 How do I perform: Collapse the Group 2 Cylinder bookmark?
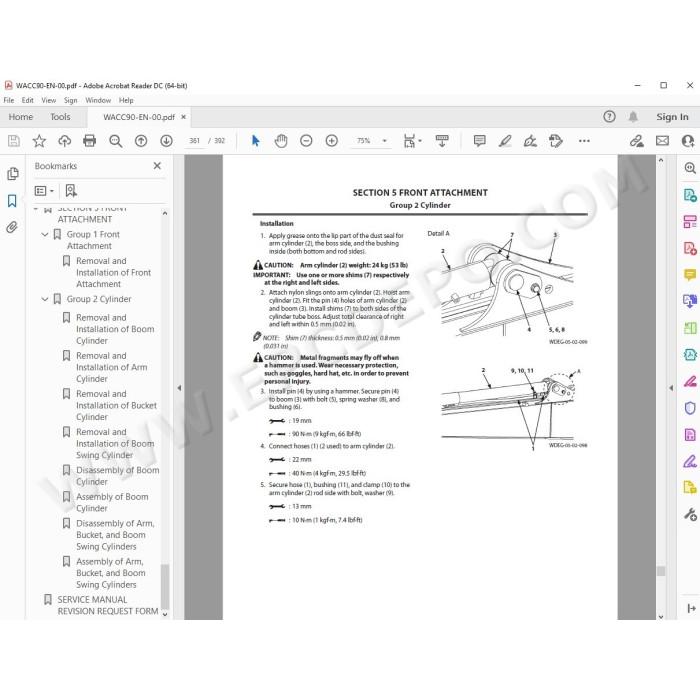[x=45, y=299]
